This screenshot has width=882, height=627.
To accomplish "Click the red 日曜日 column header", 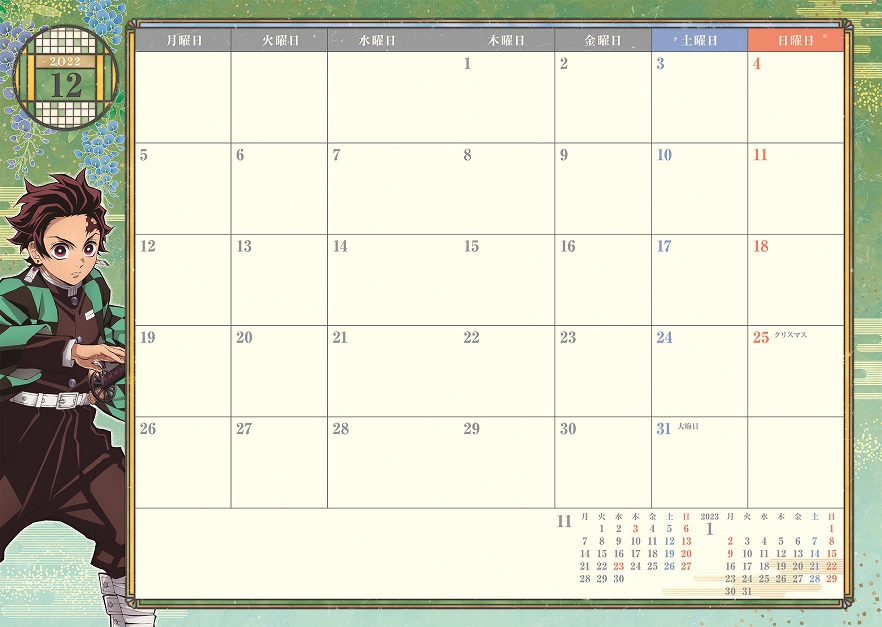I will [796, 40].
